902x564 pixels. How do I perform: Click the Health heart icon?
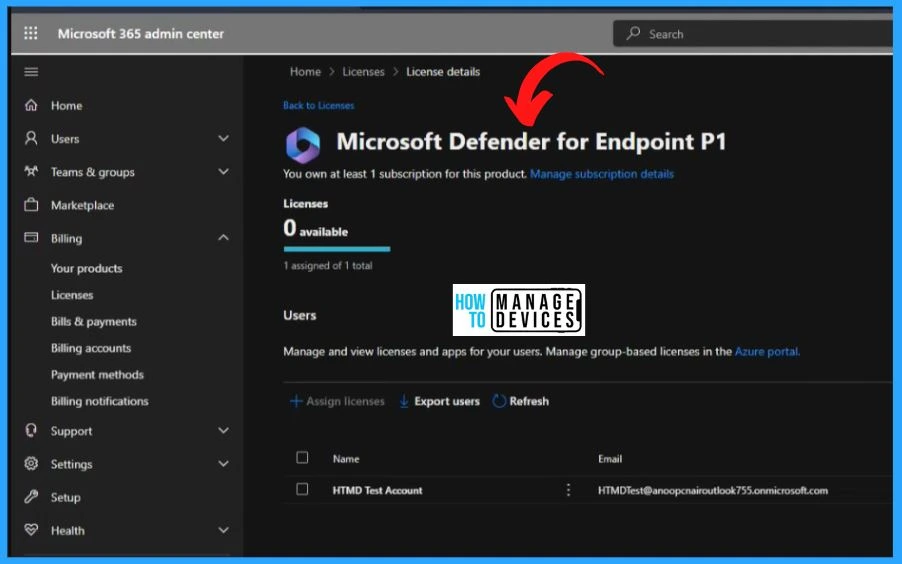31,529
